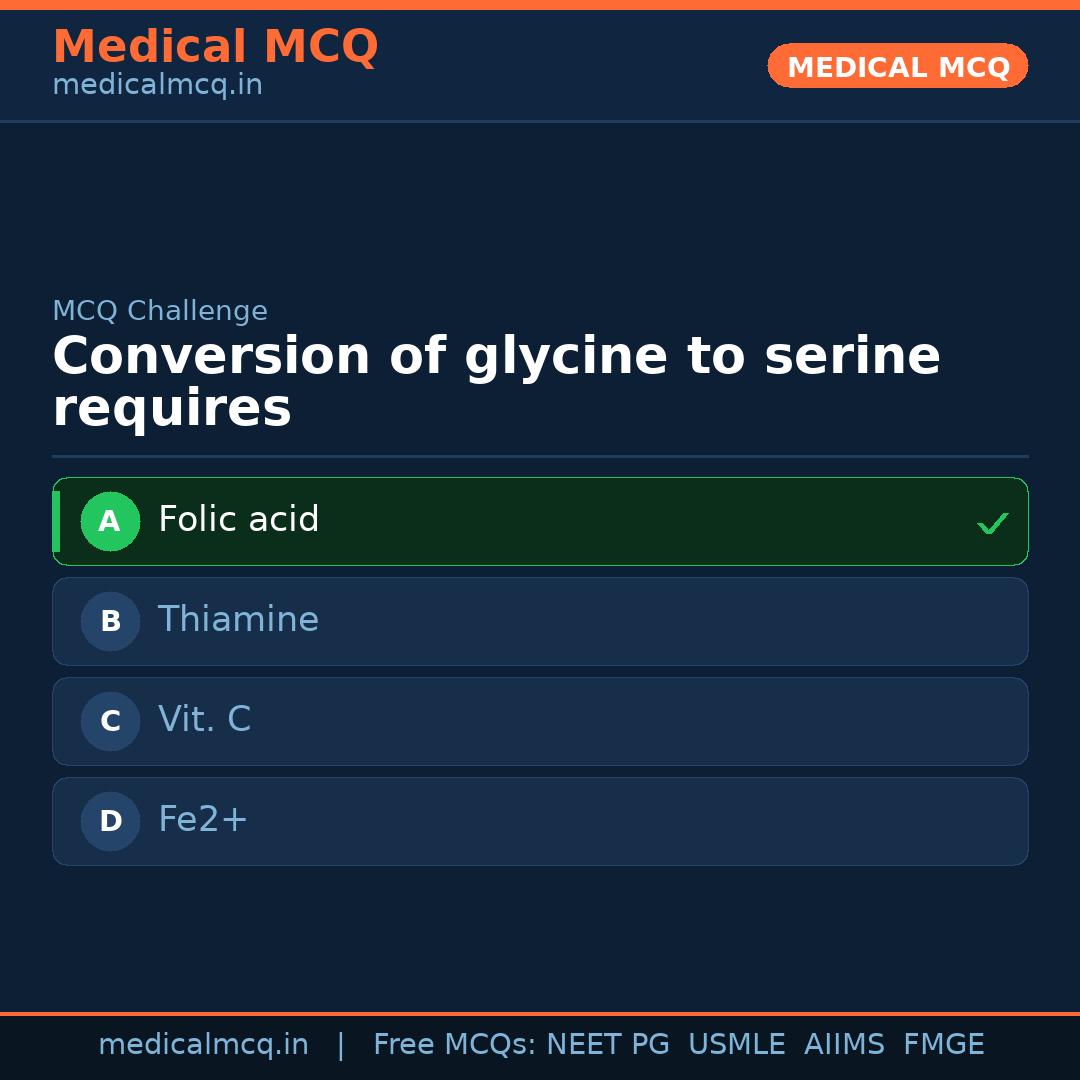Click the green A circle icon
This screenshot has width=1080, height=1080.
(110, 521)
